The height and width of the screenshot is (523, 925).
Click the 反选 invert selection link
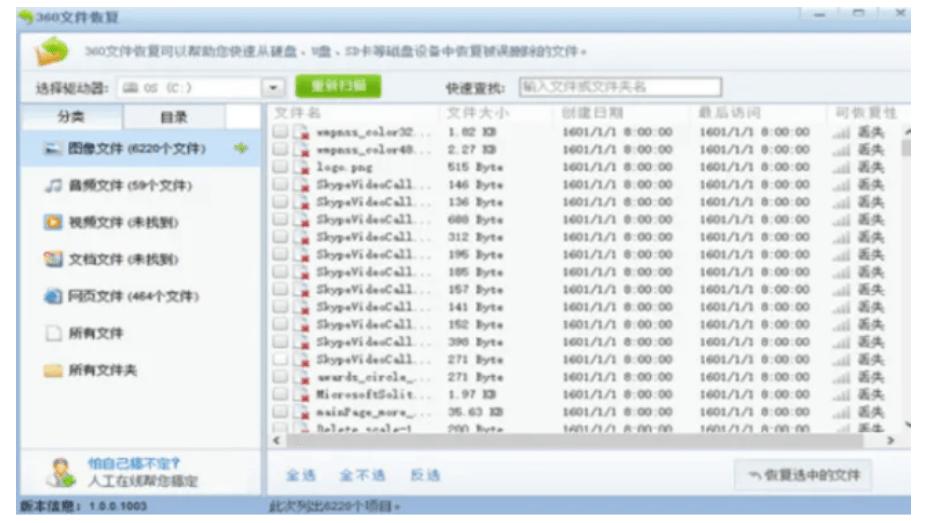coord(425,475)
